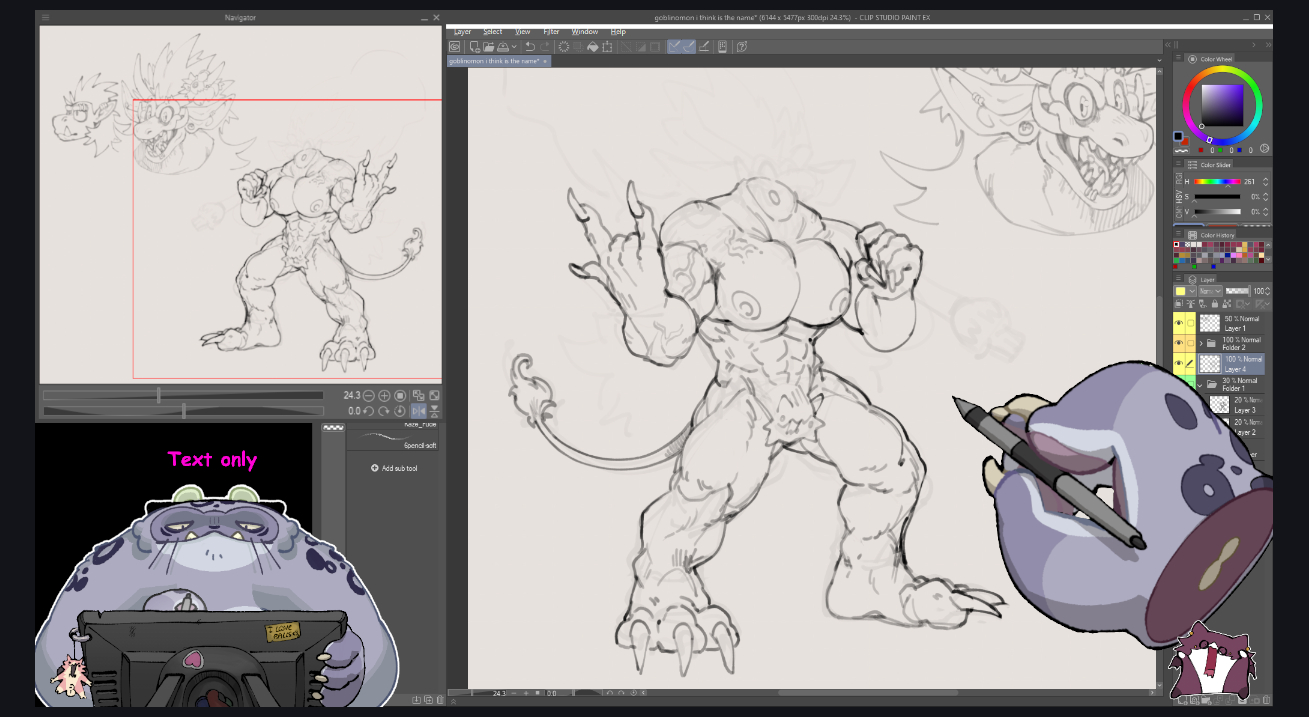This screenshot has width=1309, height=717.
Task: Toggle flip horizontal in the Navigator
Action: (x=418, y=411)
